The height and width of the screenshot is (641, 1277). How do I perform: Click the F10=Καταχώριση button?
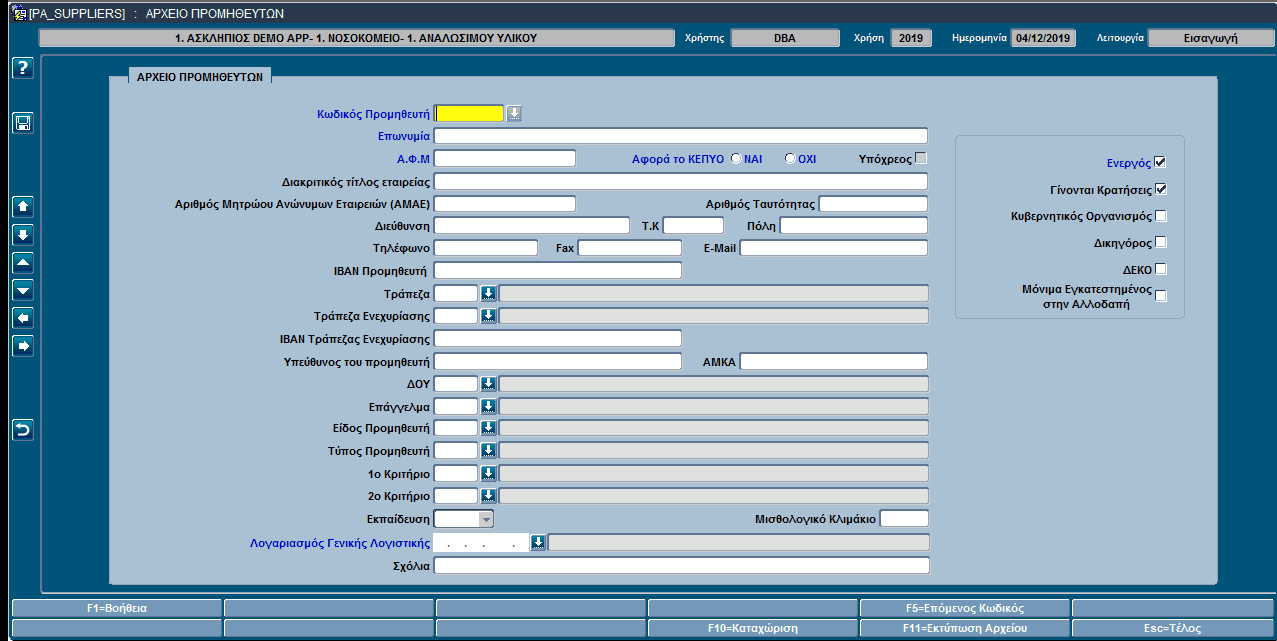pos(752,628)
